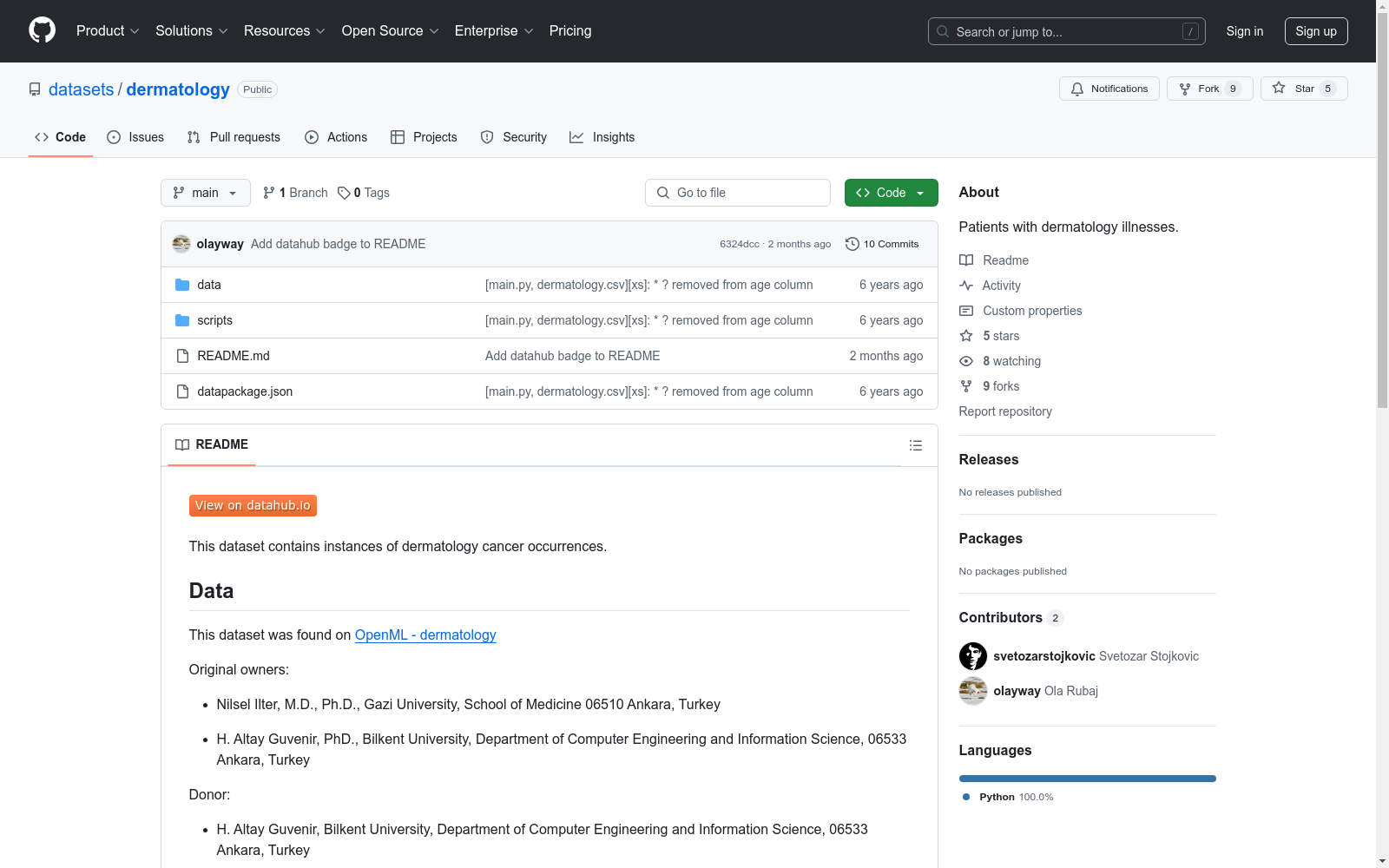Click the Custom properties note icon
This screenshot has width=1389, height=868.
click(x=966, y=311)
